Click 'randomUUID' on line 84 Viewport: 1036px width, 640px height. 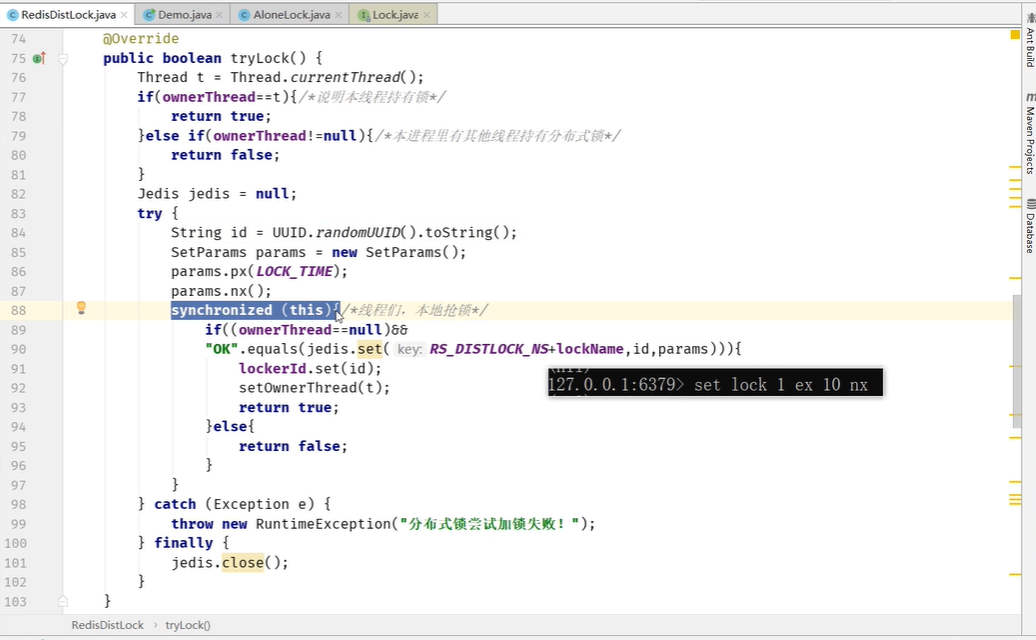click(x=358, y=232)
